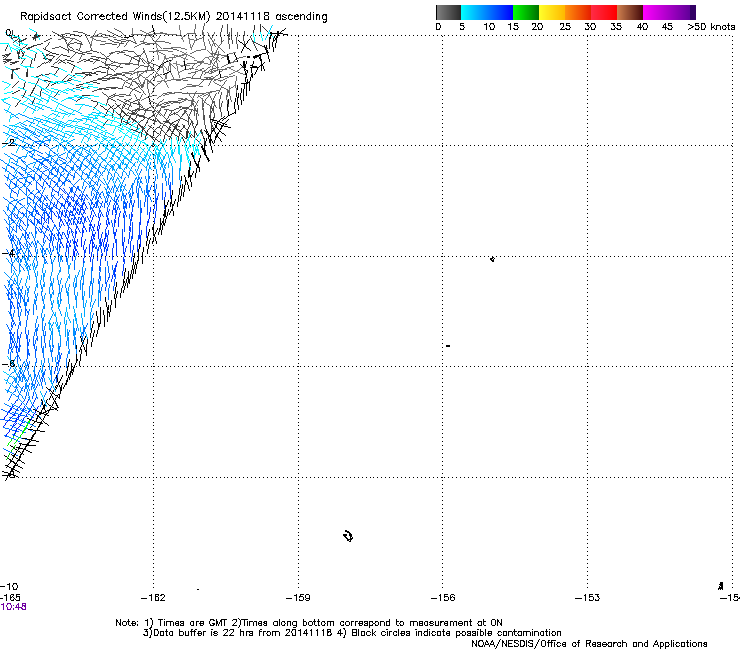This screenshot has height=650, width=740.
Task: Click the '-10' latitude axis label
Action: tap(9, 587)
